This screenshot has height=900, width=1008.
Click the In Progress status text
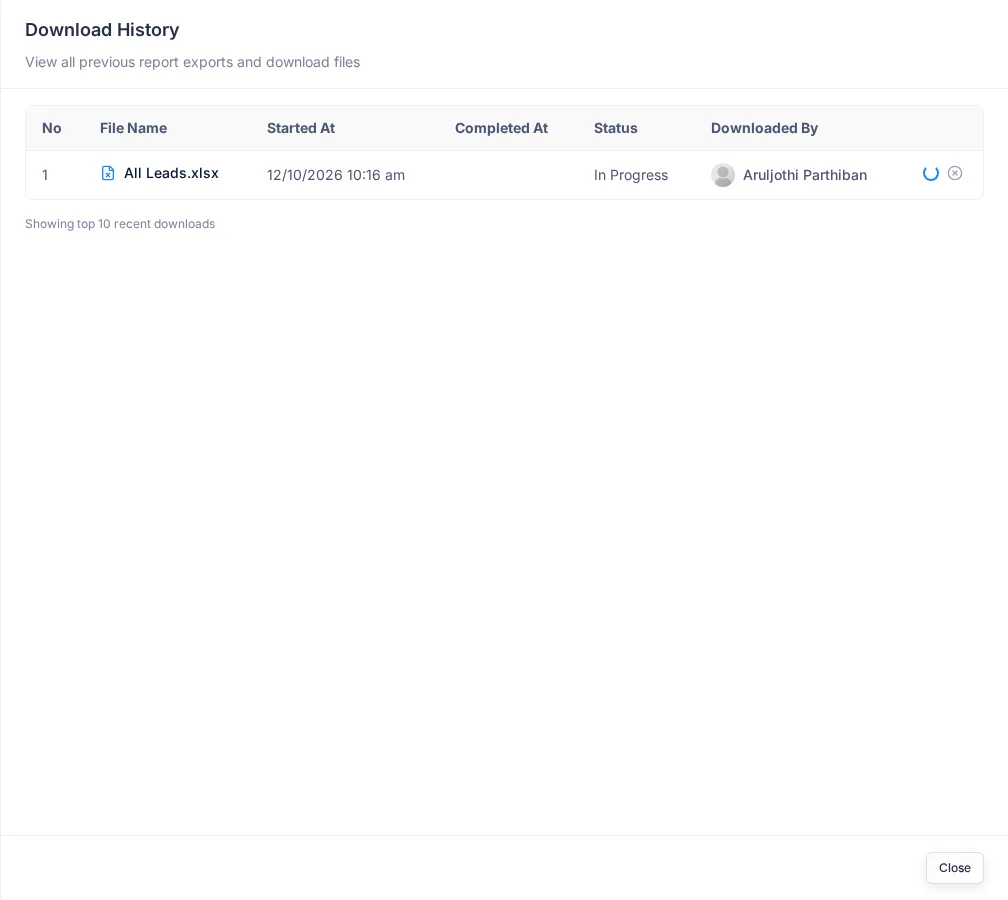tap(631, 175)
